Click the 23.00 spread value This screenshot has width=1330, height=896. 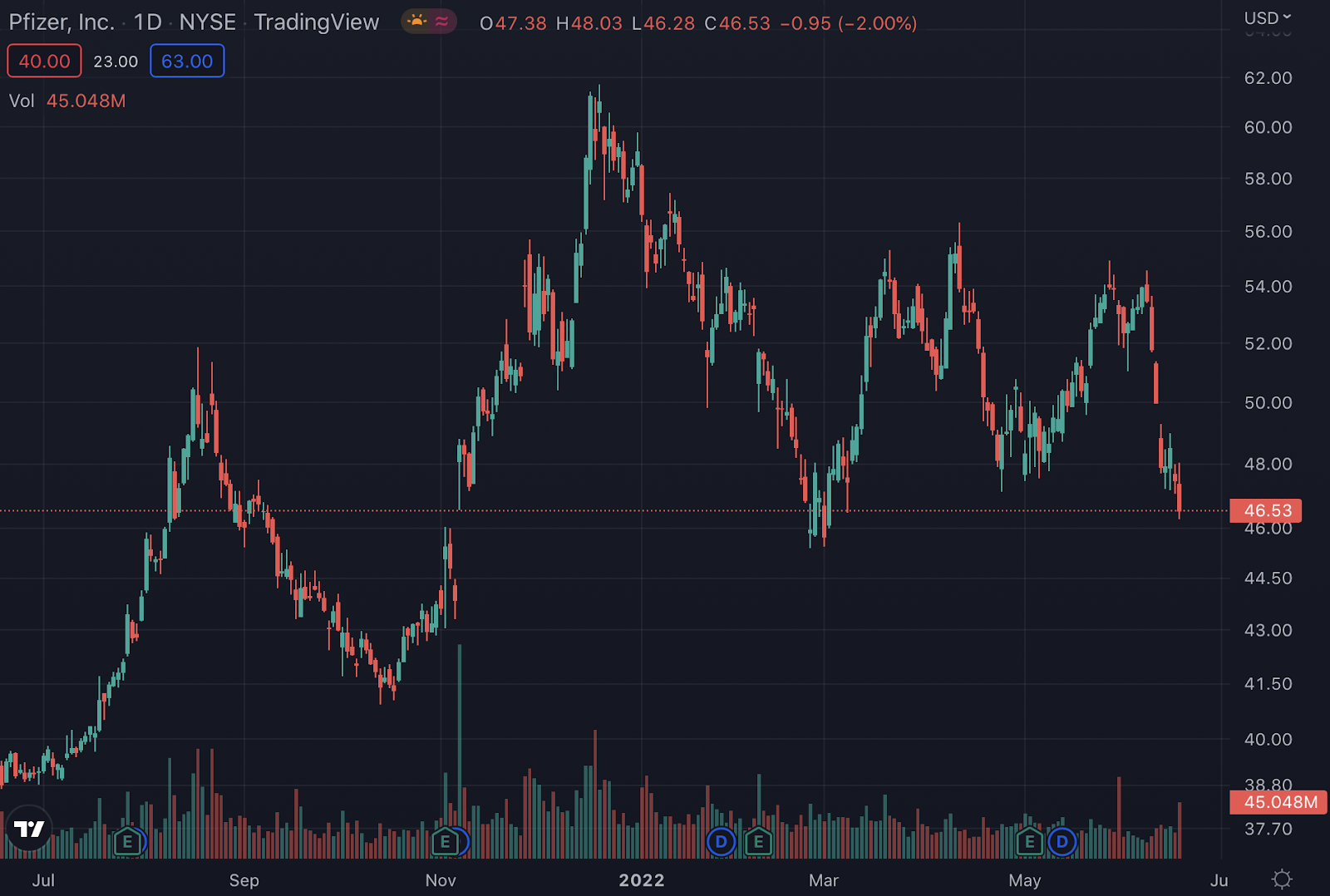[x=116, y=62]
